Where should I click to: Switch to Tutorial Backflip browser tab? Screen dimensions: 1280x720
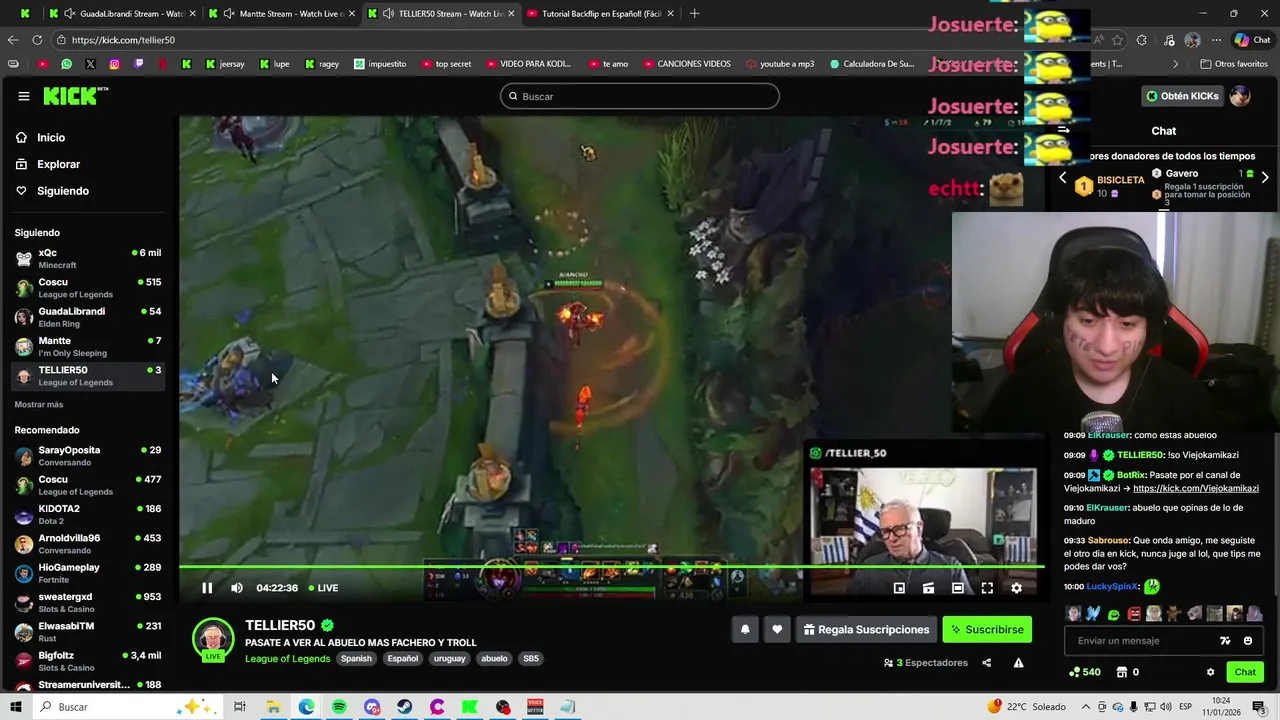point(600,14)
